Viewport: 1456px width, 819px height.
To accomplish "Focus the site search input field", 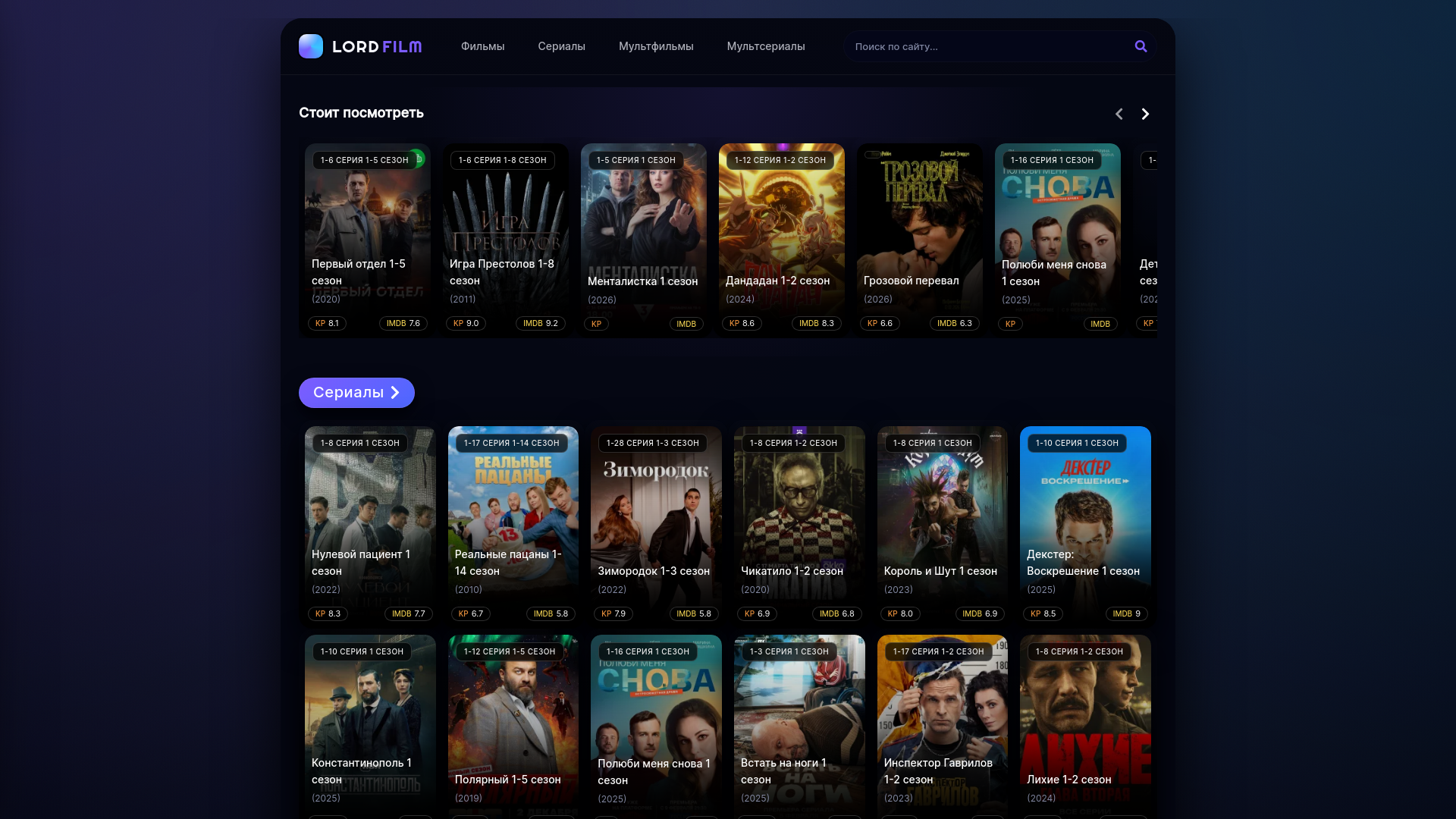I will click(986, 46).
